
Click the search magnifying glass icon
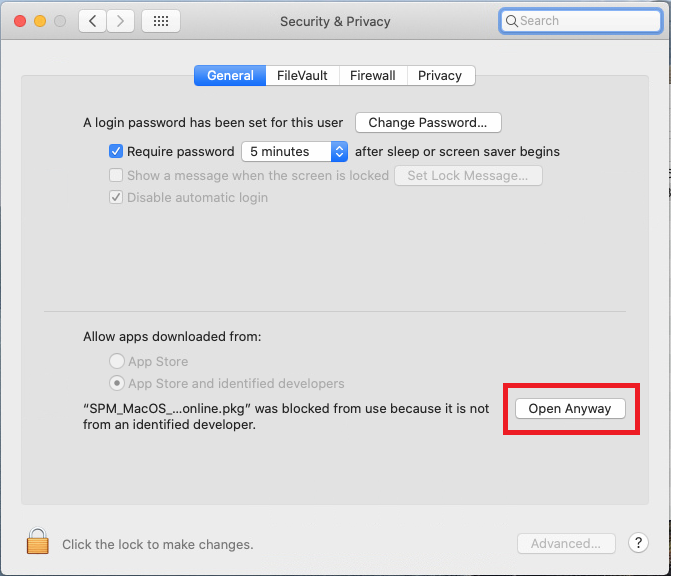(512, 21)
